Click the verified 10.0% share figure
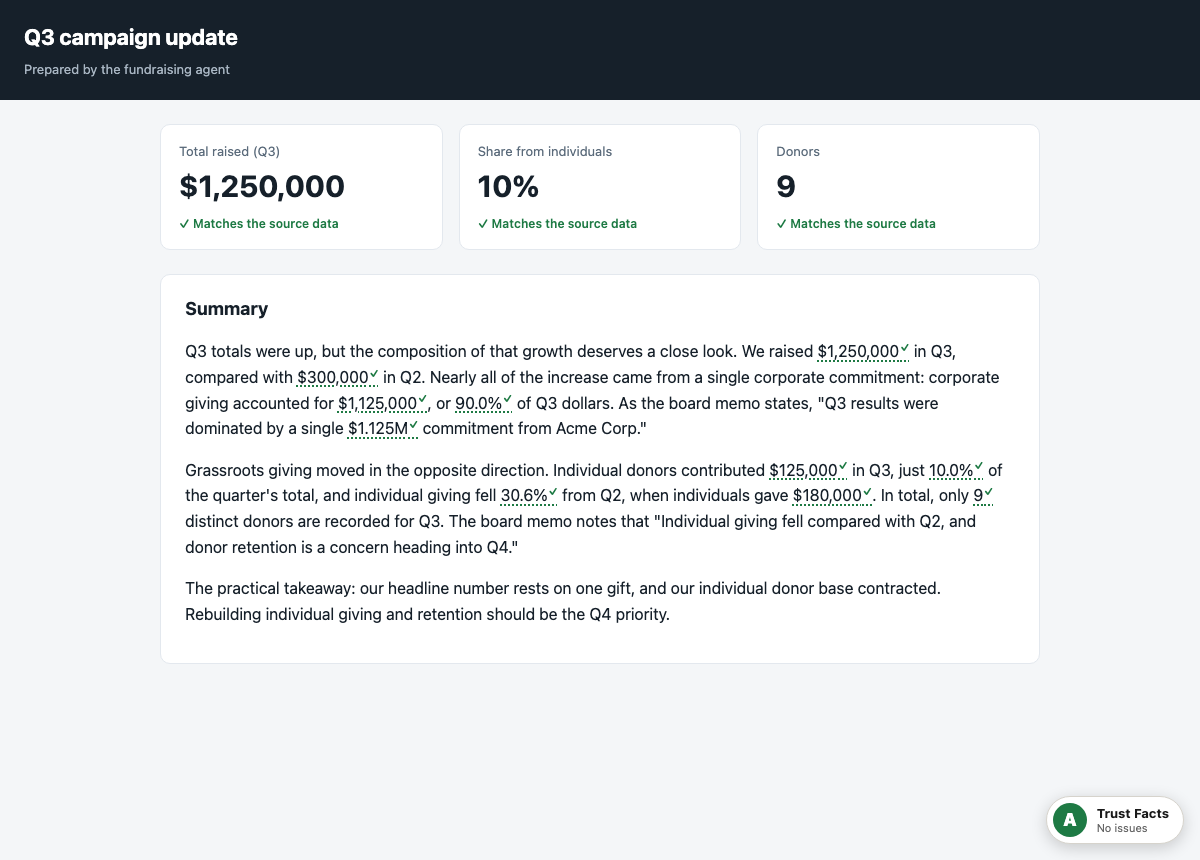1200x860 pixels. [x=957, y=471]
